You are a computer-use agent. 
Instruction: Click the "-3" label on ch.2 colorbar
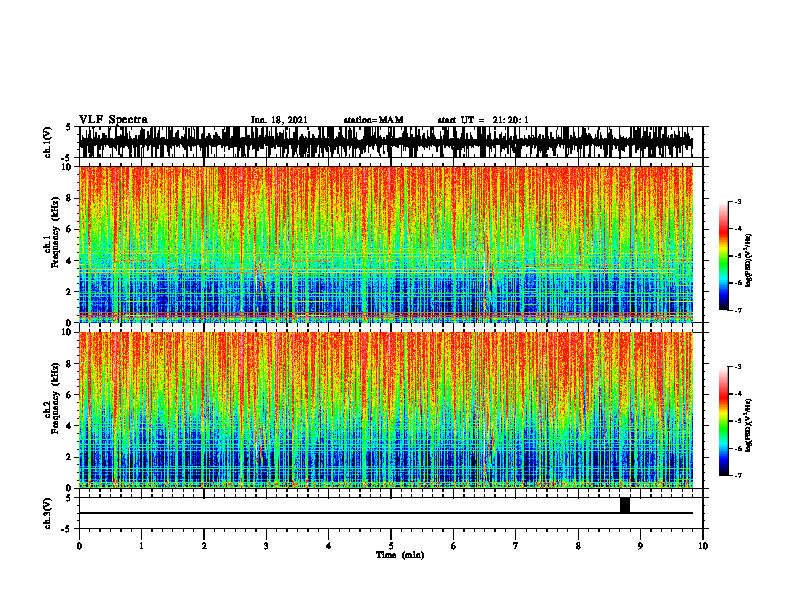click(737, 367)
